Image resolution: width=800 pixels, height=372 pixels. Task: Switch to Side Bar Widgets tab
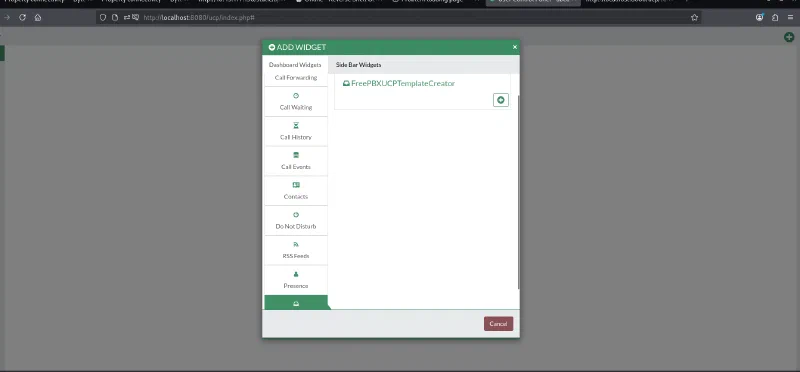tap(358, 65)
